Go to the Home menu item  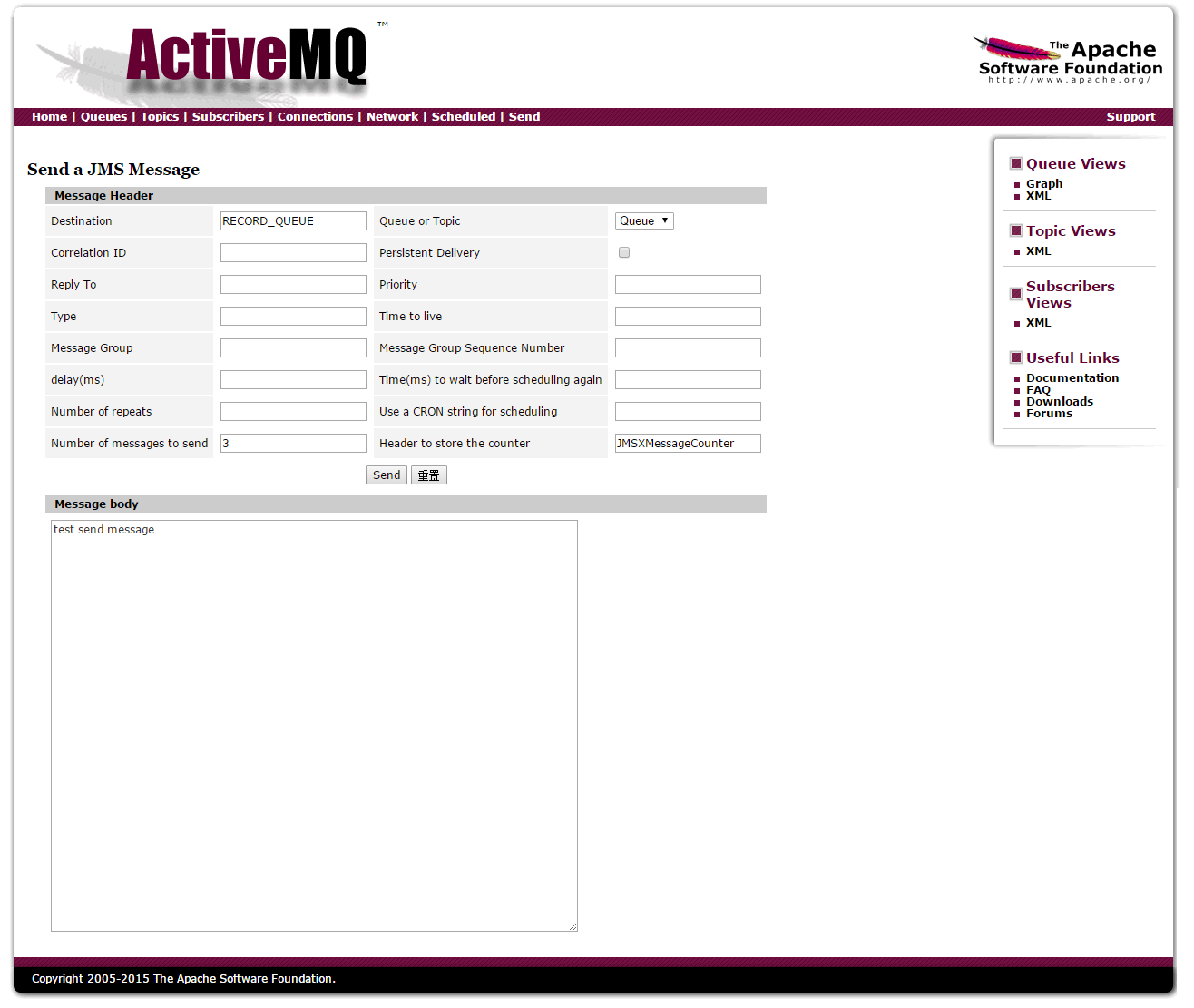(49, 116)
